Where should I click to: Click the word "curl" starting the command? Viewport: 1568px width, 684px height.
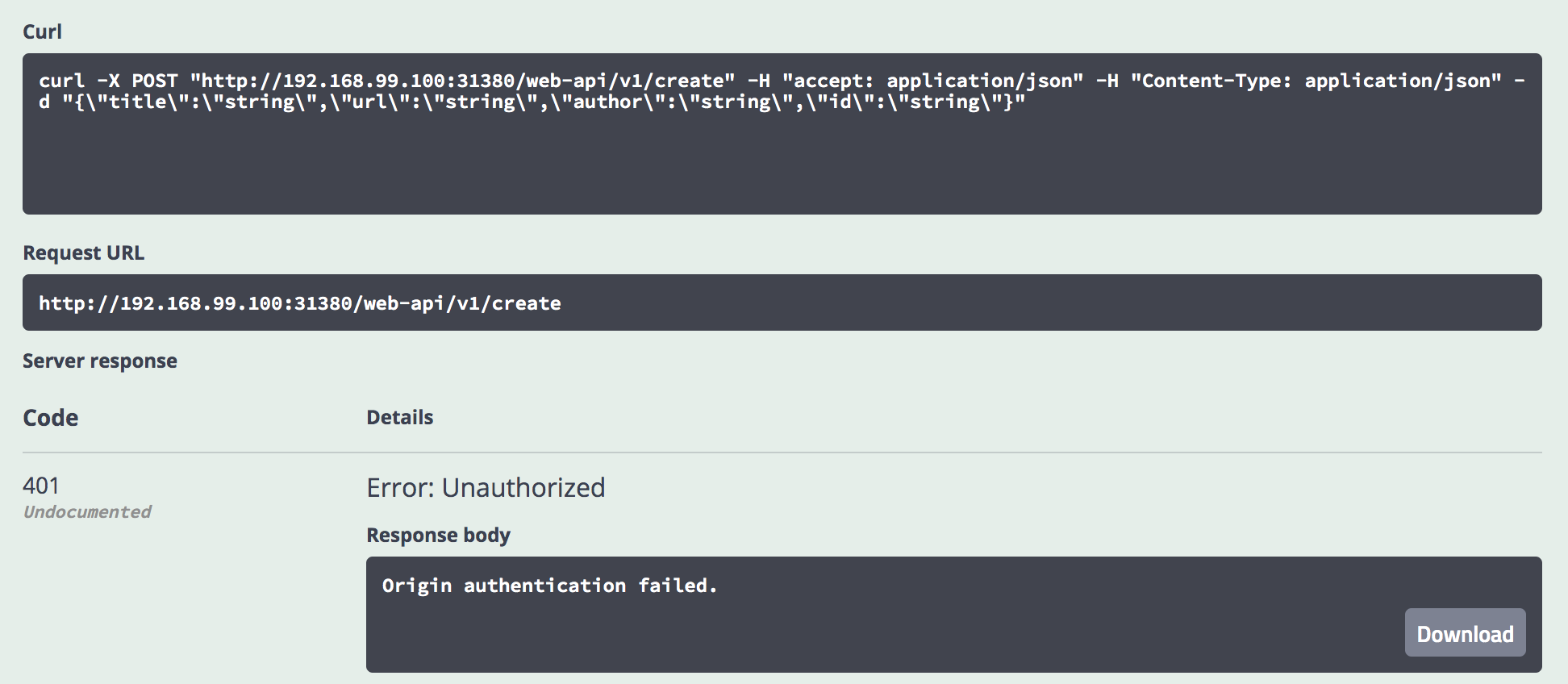point(61,81)
